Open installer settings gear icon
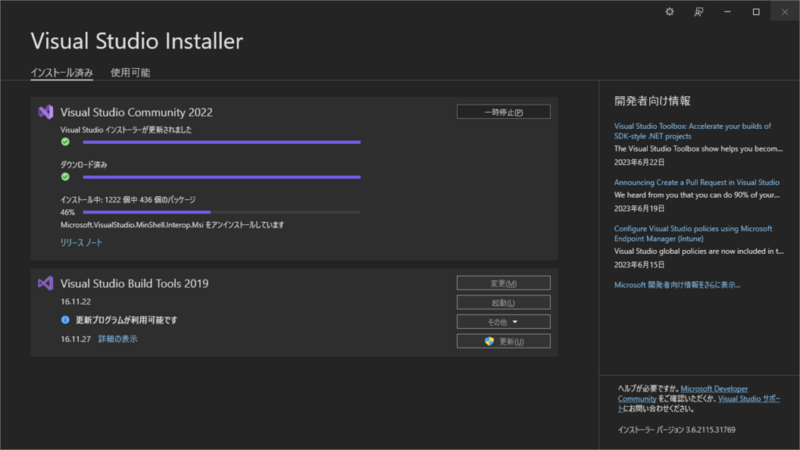This screenshot has width=800, height=450. pos(669,12)
